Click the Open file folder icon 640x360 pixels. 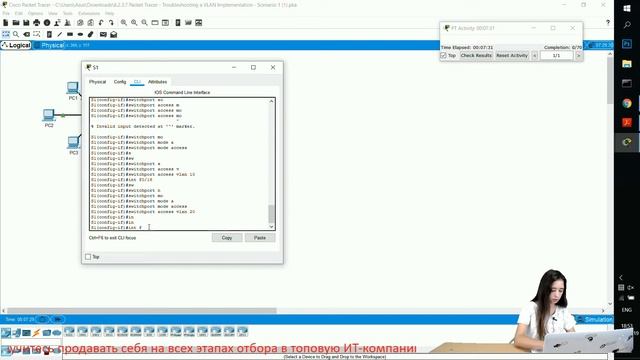point(16,23)
